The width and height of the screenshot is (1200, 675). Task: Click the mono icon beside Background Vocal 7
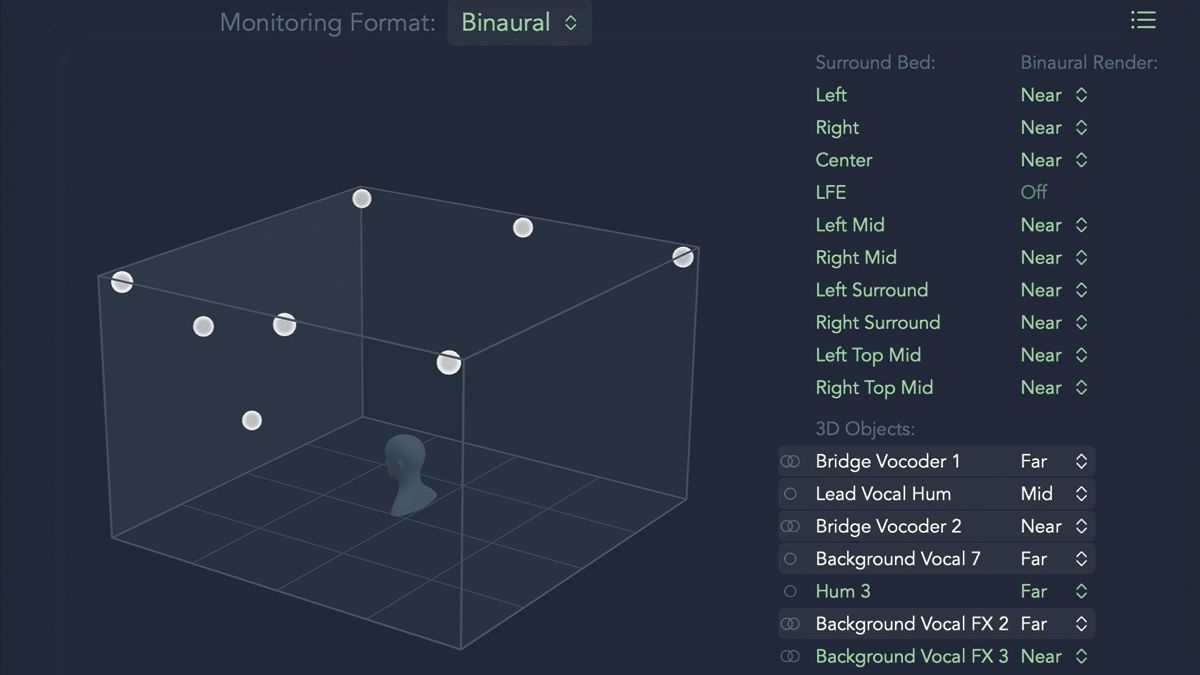(x=790, y=559)
